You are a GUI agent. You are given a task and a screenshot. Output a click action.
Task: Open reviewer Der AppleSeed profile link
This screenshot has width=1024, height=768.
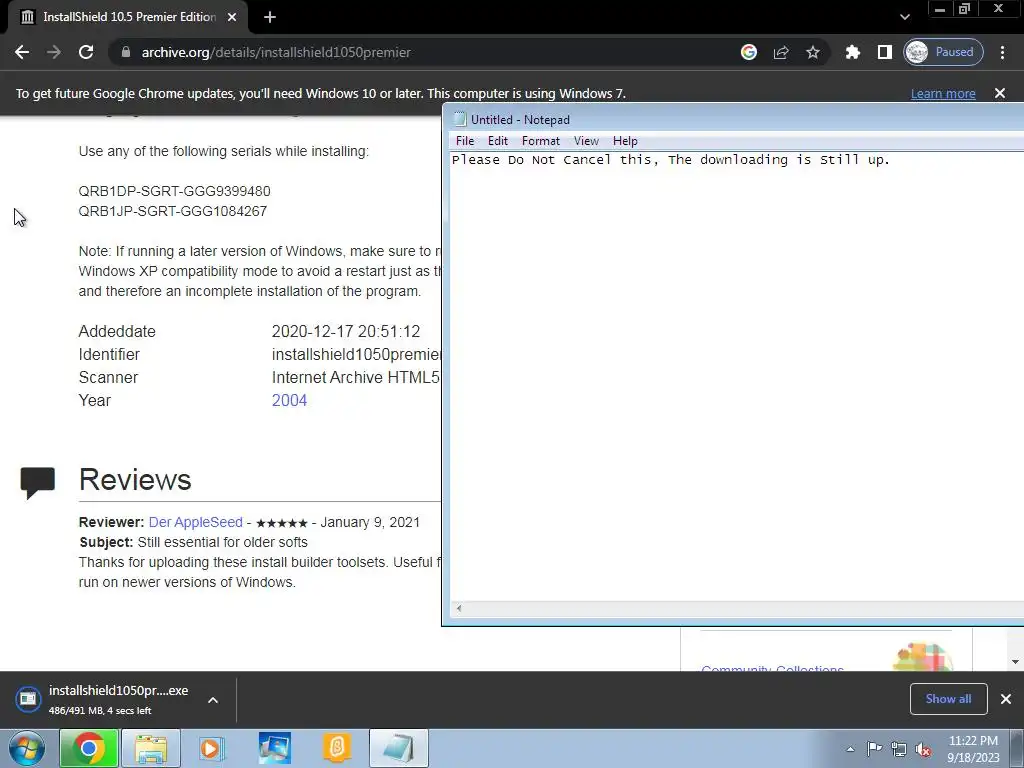195,522
